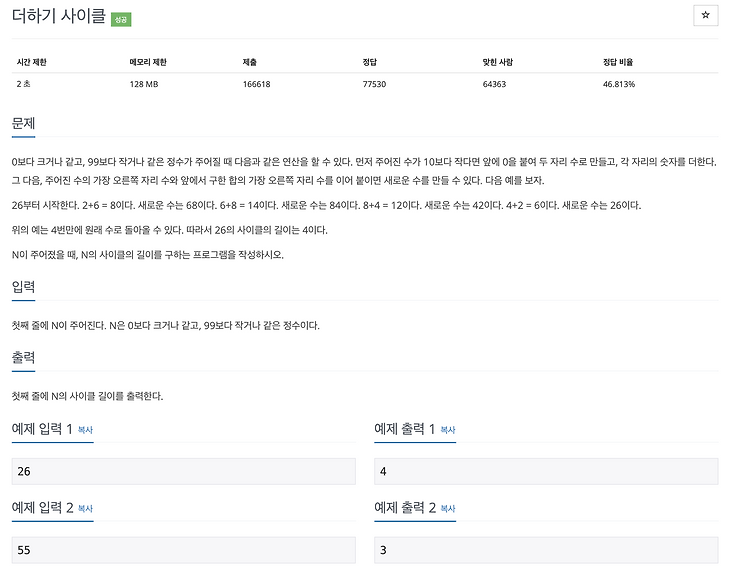Screen dimensions: 750x569
Task: Click the 출력 section heading
Action: pos(23,357)
